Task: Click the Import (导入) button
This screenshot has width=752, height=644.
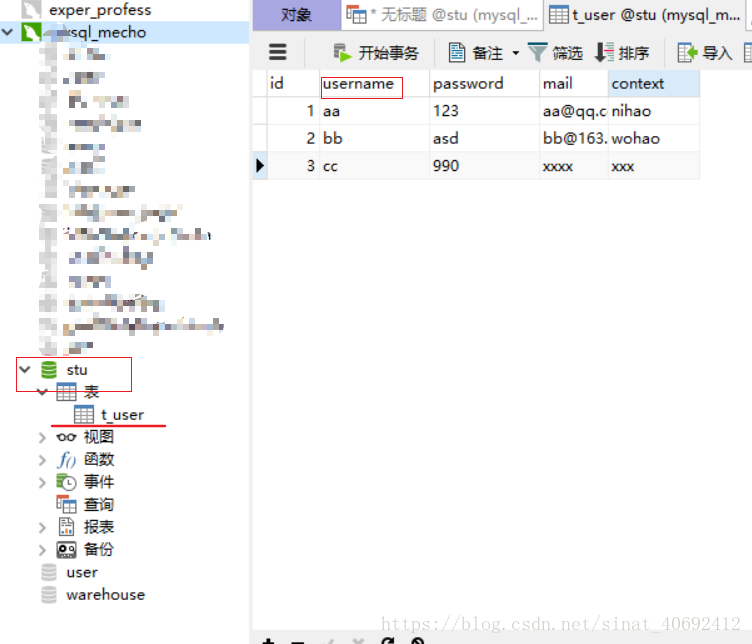Action: [705, 53]
